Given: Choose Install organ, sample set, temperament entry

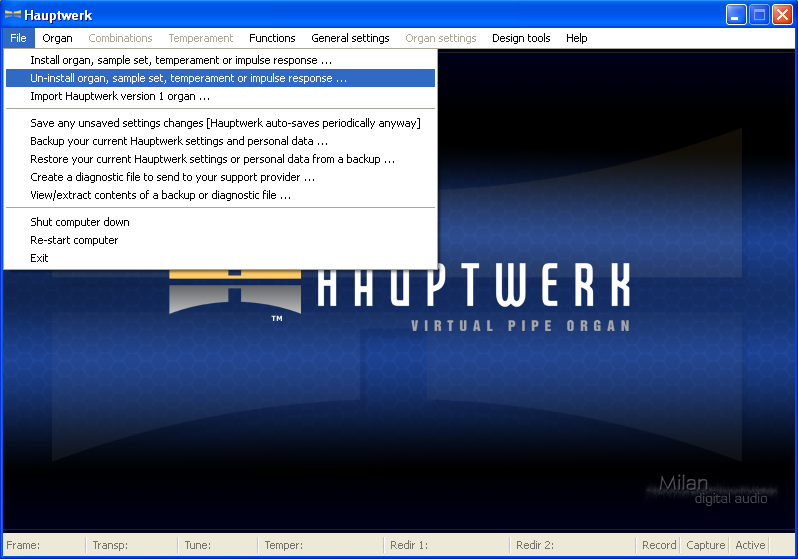Looking at the screenshot, I should click(220, 60).
